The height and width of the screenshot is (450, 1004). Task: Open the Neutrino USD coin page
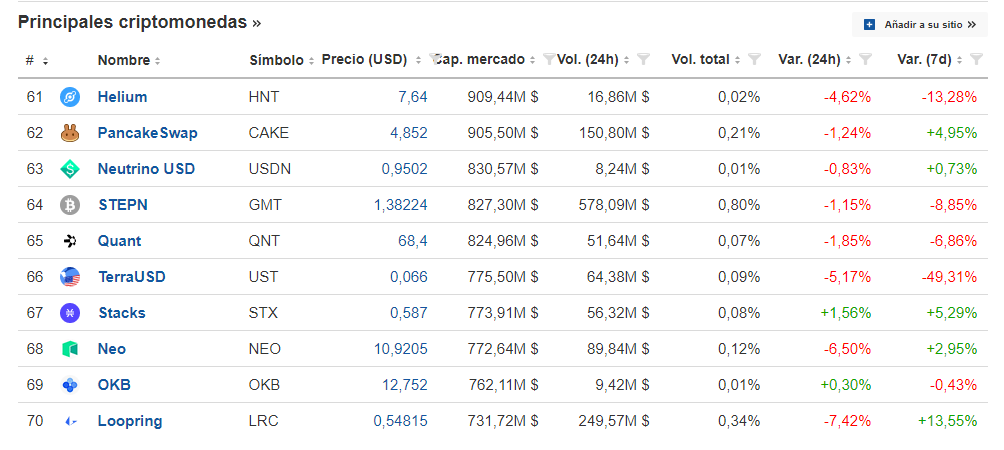[146, 169]
